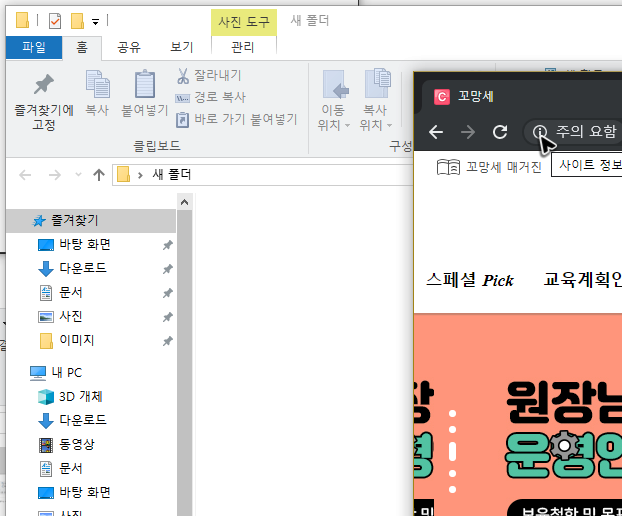
Task: Click the breadcrumb chevron before 새 폴더
Action: pyautogui.click(x=140, y=175)
